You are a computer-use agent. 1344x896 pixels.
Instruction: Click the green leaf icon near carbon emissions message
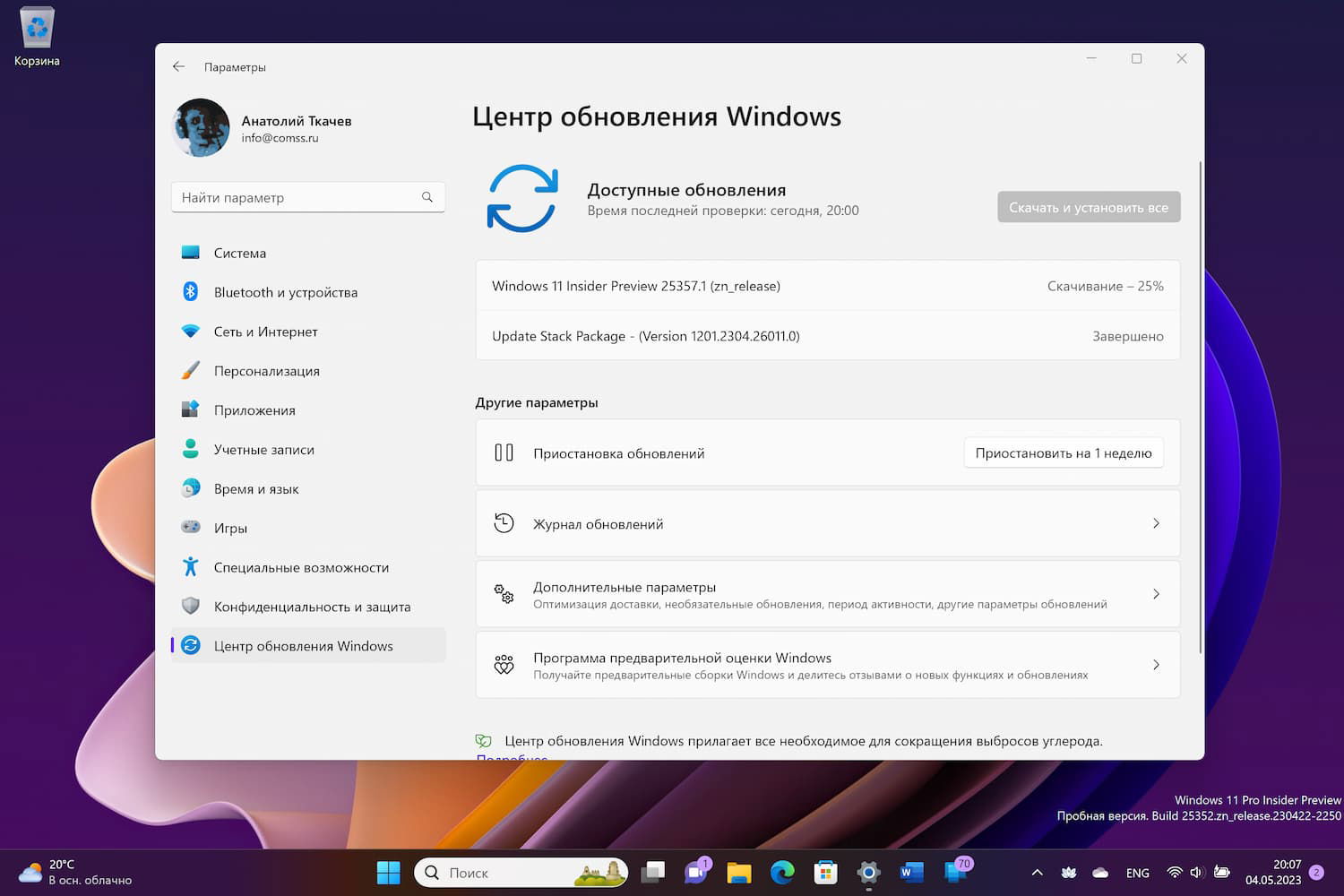point(484,741)
